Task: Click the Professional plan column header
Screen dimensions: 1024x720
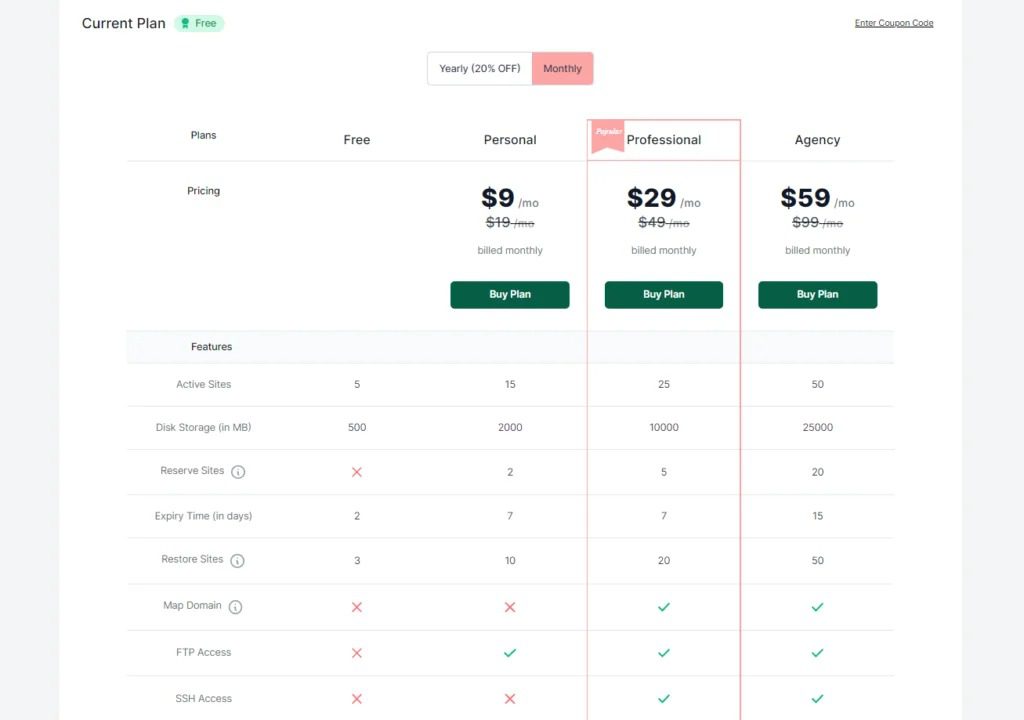Action: tap(664, 140)
